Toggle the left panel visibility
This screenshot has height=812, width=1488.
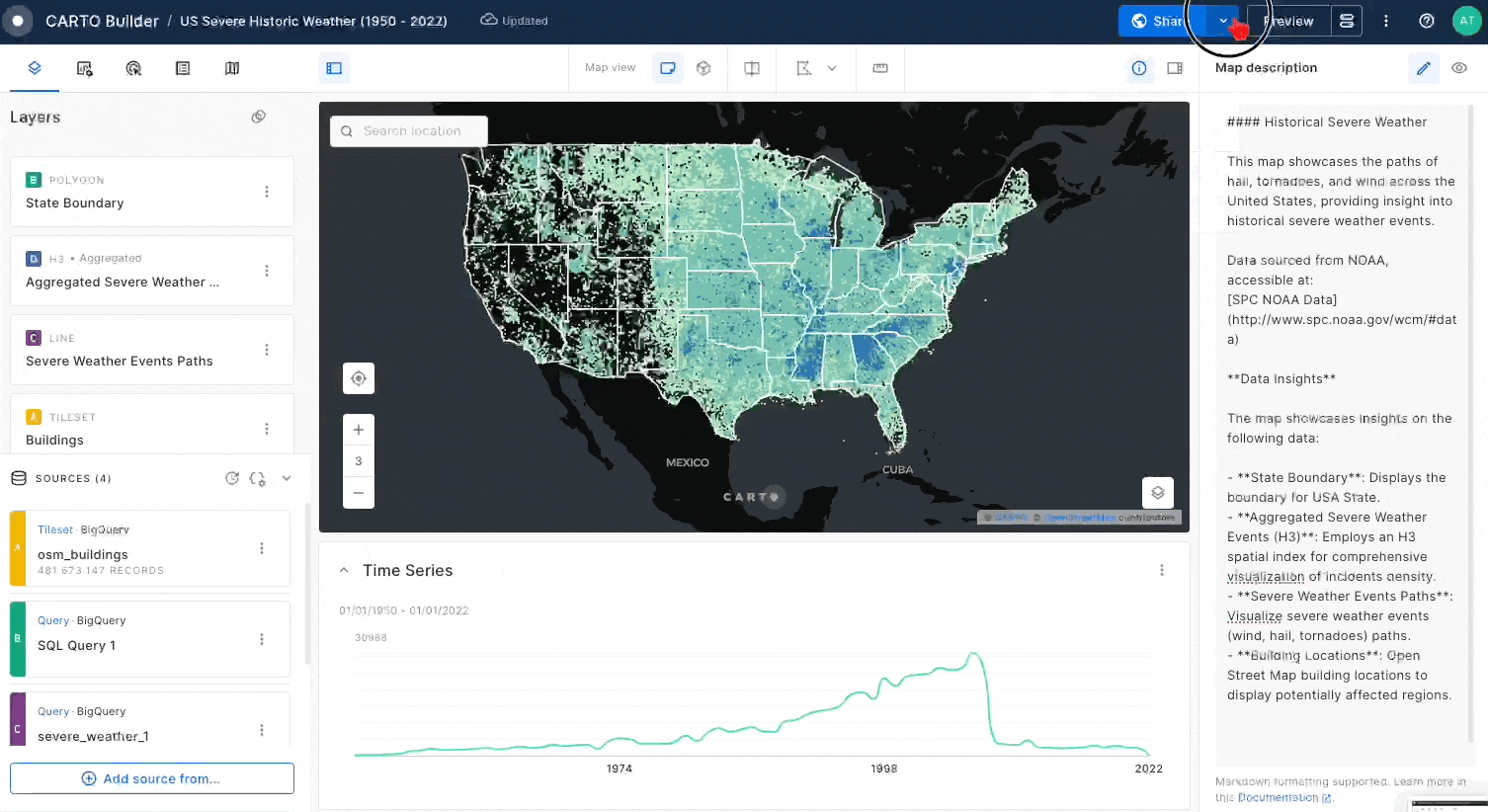334,68
